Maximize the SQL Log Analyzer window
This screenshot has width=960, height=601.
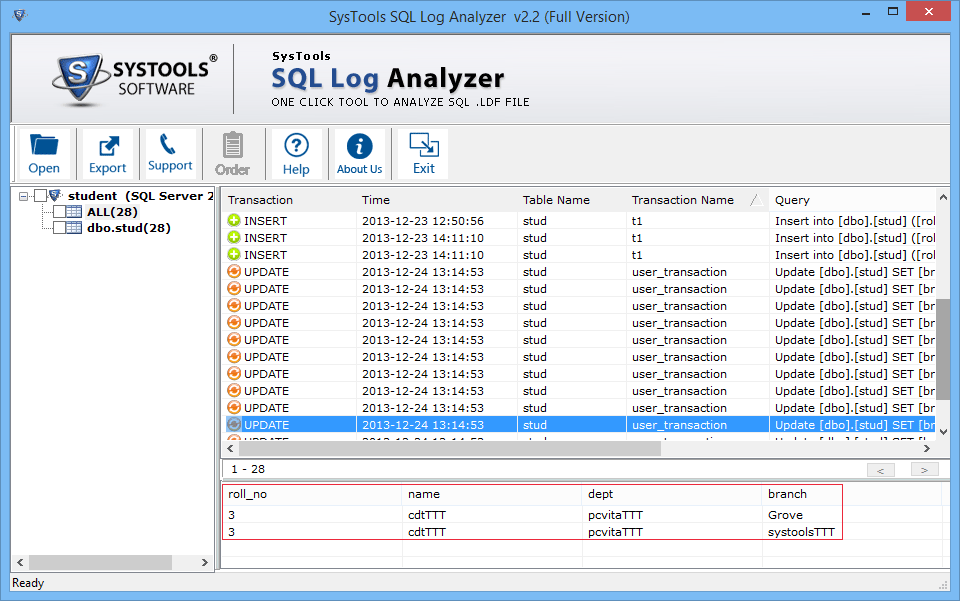click(x=893, y=12)
